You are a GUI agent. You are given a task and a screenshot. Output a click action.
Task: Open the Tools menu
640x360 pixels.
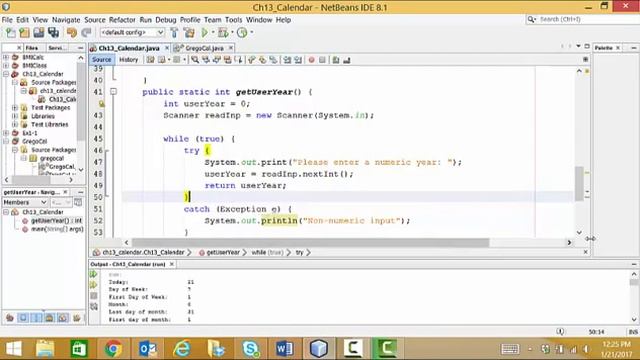pos(233,20)
